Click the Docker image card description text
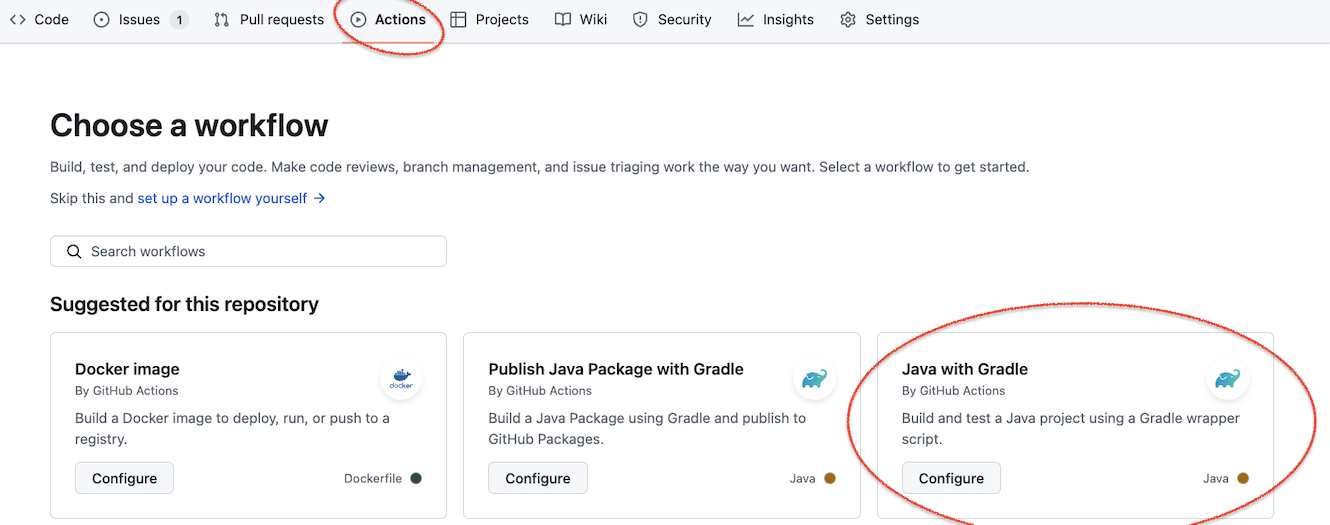 pyautogui.click(x=232, y=428)
